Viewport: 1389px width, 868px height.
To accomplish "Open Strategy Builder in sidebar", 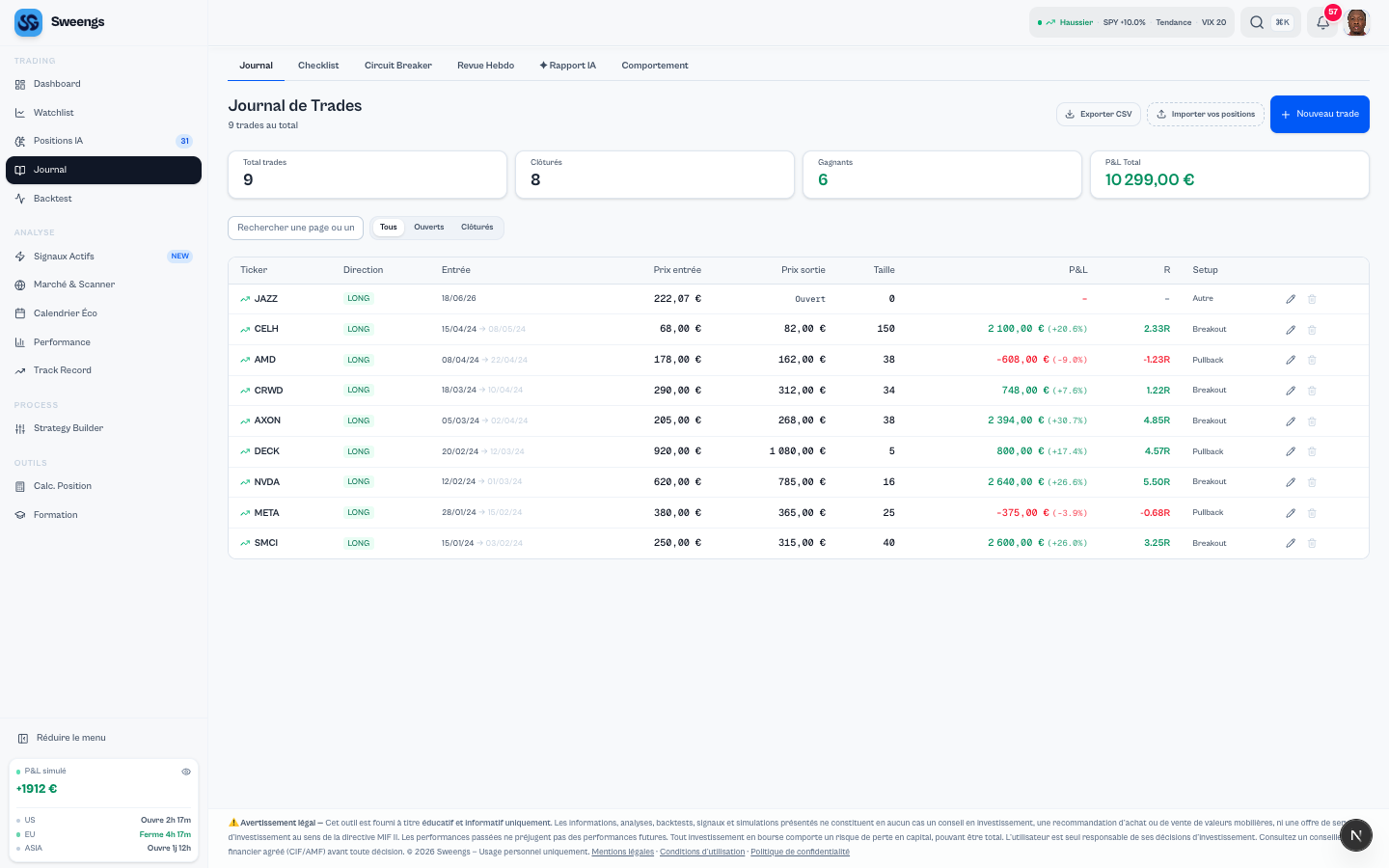I will [103, 428].
